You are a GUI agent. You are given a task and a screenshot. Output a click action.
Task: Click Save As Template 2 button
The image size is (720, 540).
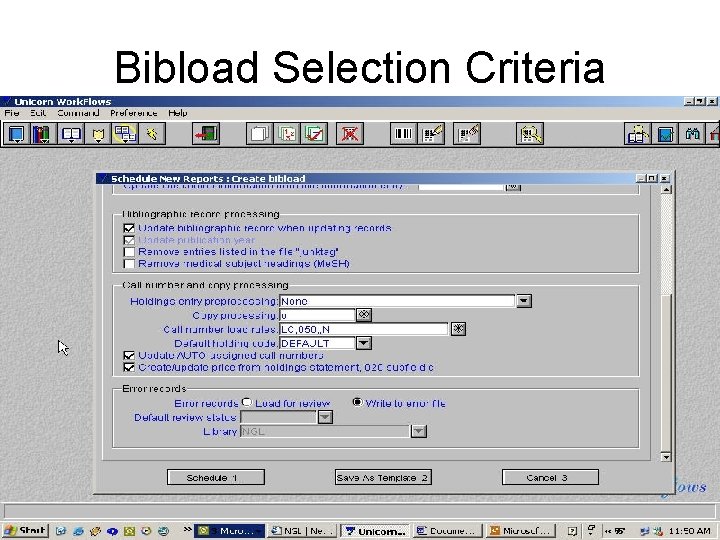(383, 478)
